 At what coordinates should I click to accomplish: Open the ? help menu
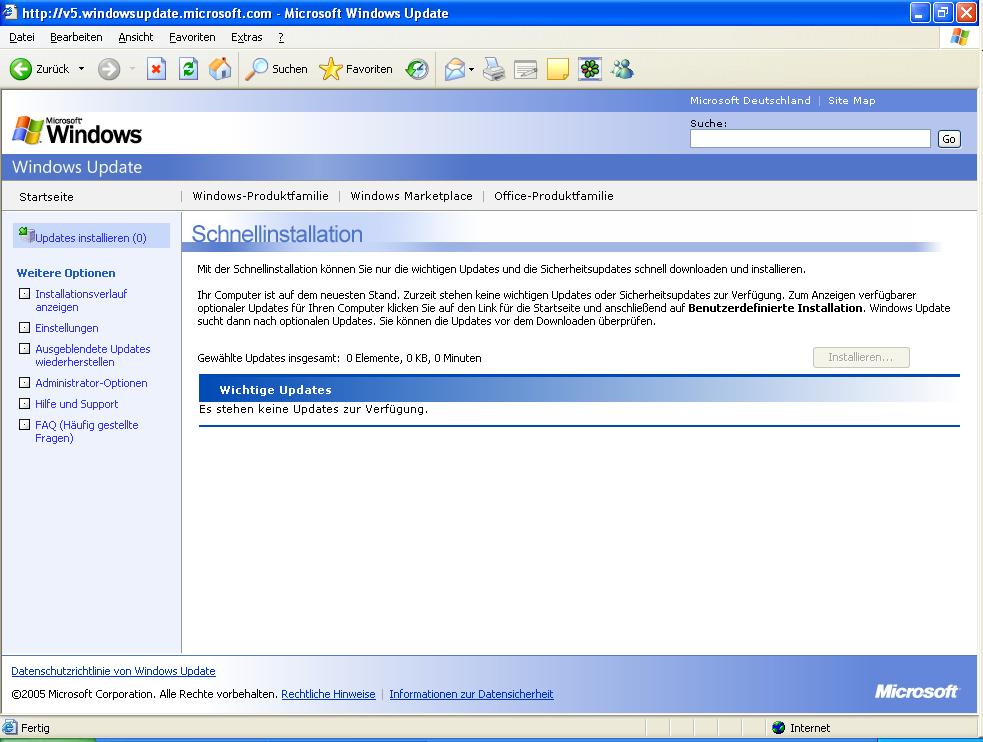point(281,38)
